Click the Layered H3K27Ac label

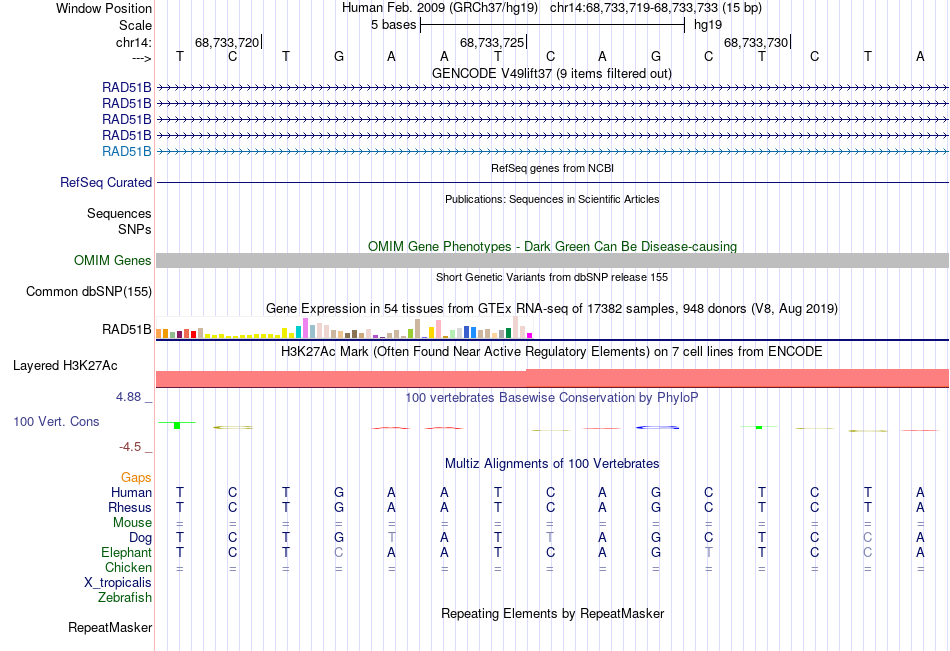click(x=65, y=366)
